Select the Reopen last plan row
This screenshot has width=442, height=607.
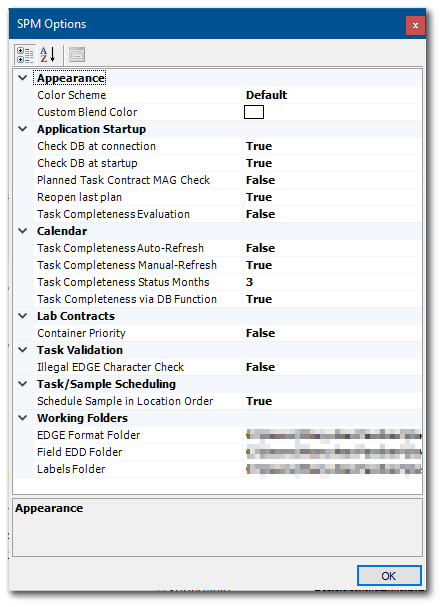pyautogui.click(x=228, y=197)
